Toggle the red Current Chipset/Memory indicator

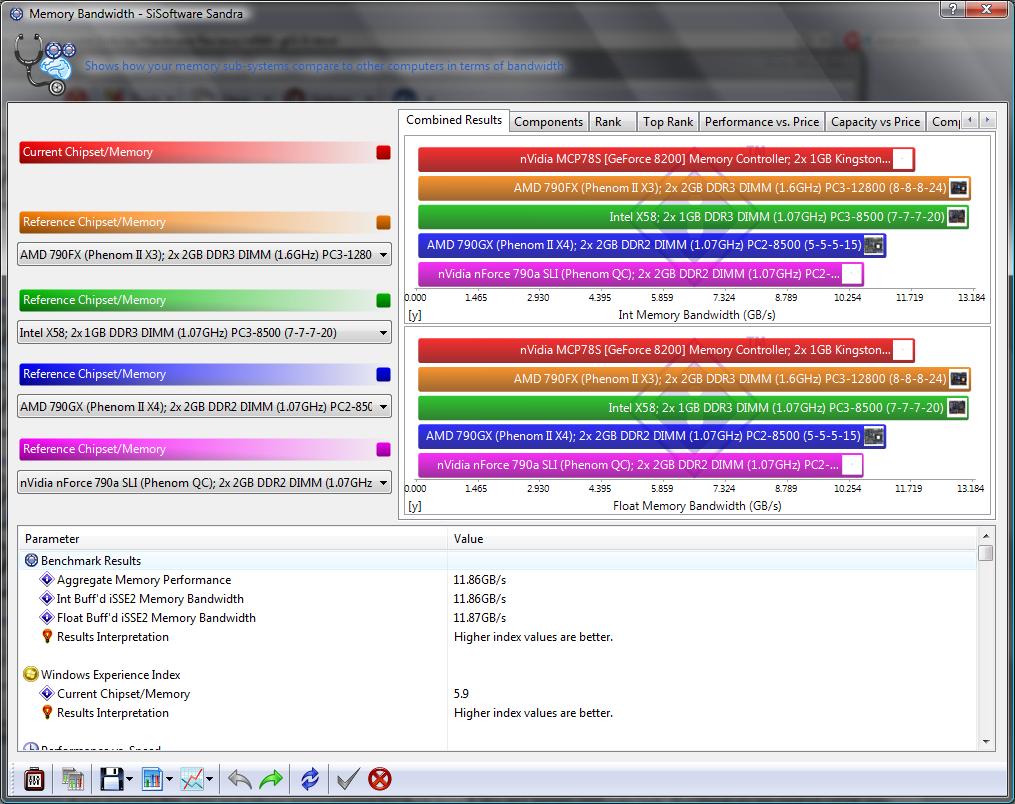pyautogui.click(x=383, y=152)
